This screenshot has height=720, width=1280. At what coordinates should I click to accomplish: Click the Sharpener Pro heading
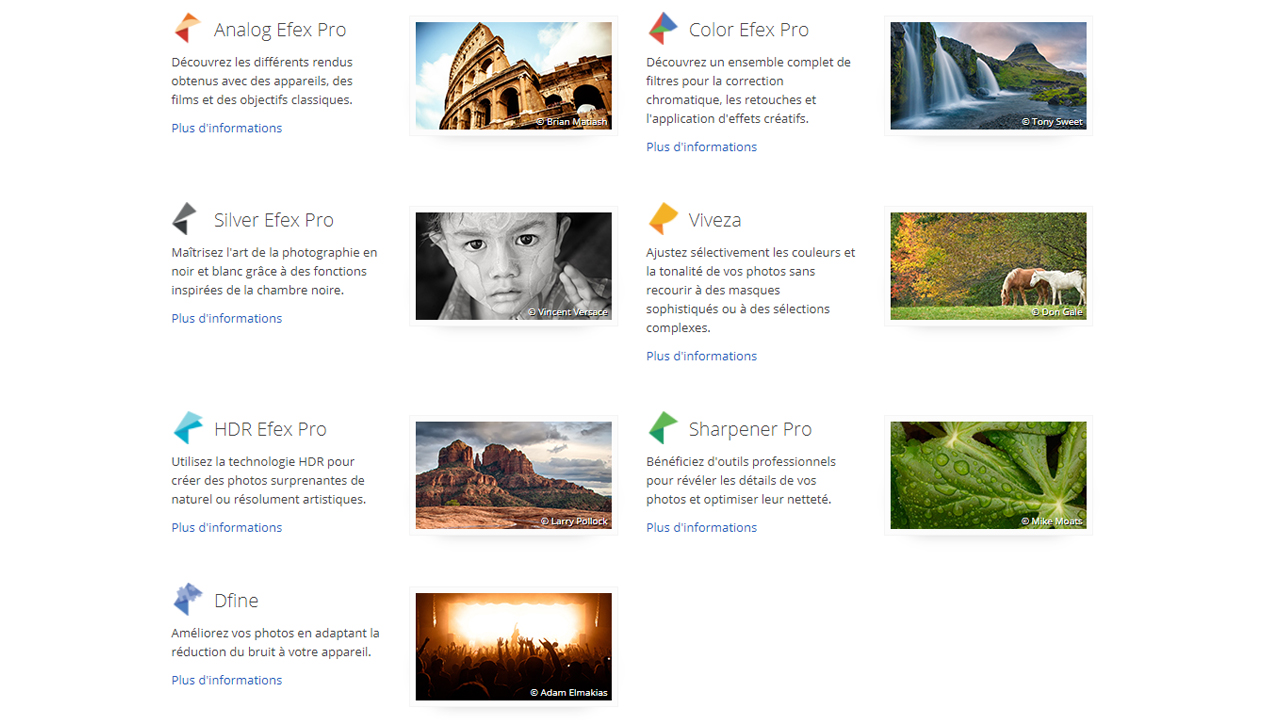pyautogui.click(x=750, y=428)
